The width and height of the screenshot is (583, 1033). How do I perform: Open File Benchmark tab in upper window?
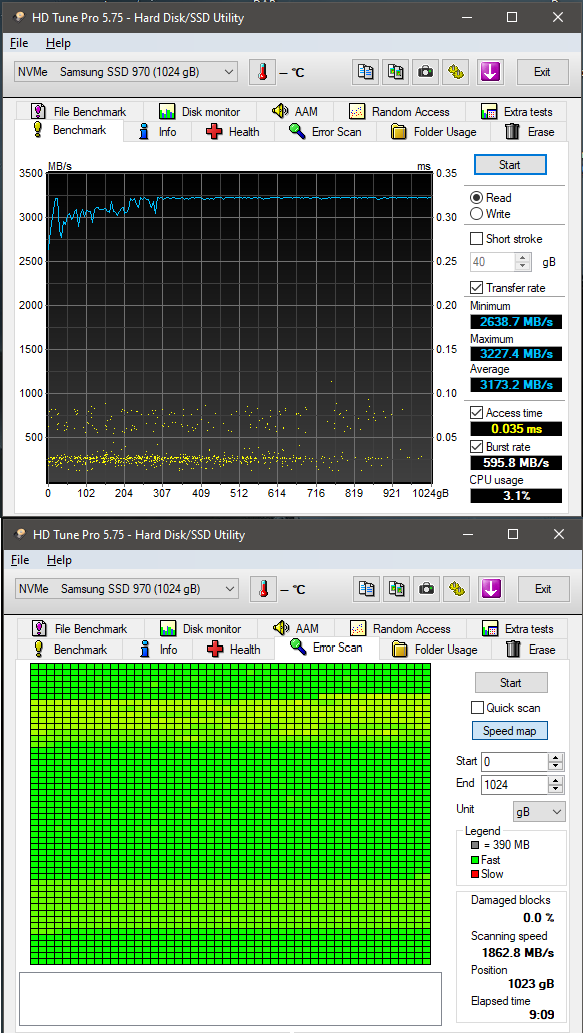pos(78,111)
